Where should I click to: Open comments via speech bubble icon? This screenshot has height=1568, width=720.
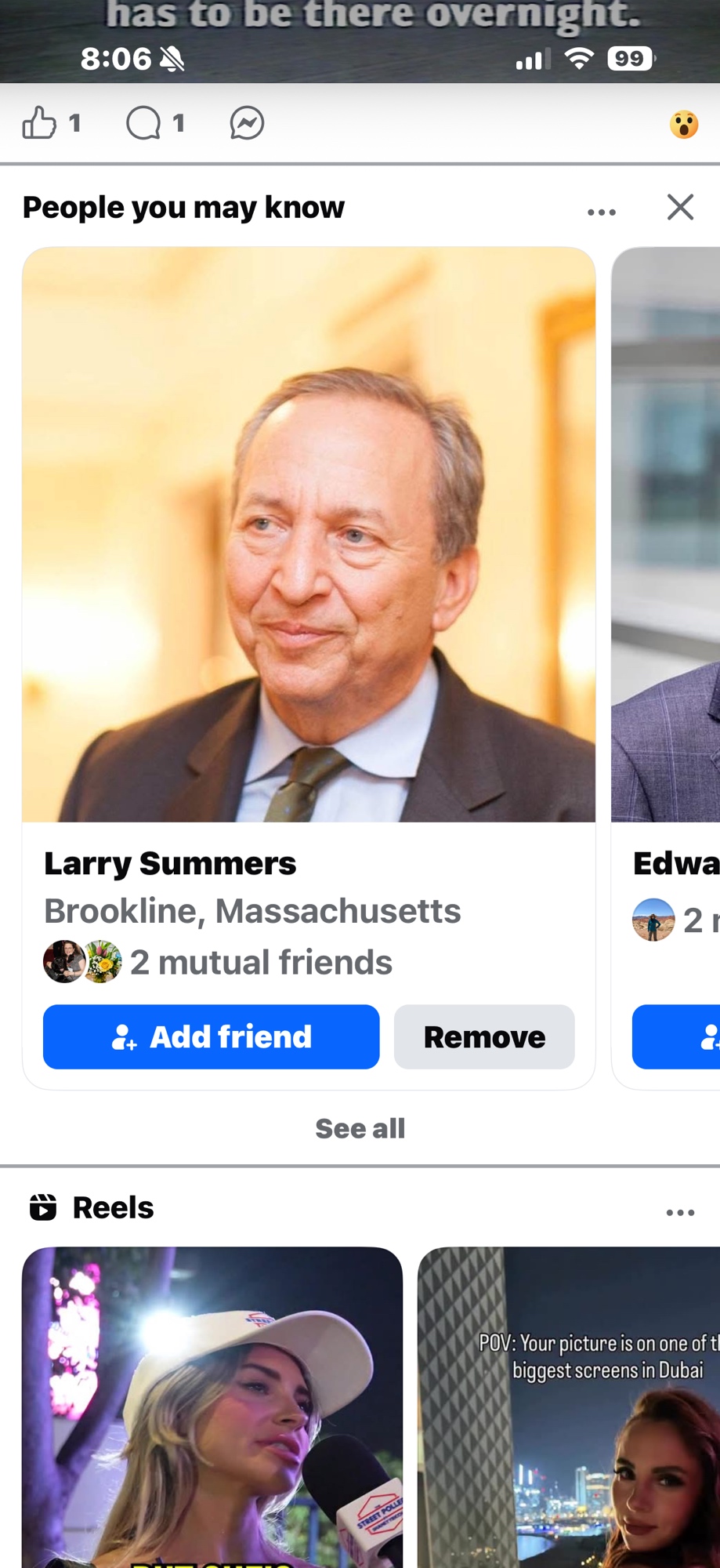tap(143, 123)
